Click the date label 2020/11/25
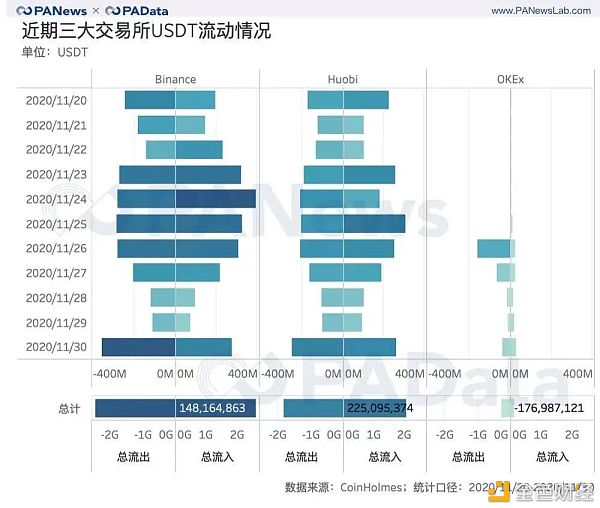The image size is (600, 508). 56,224
